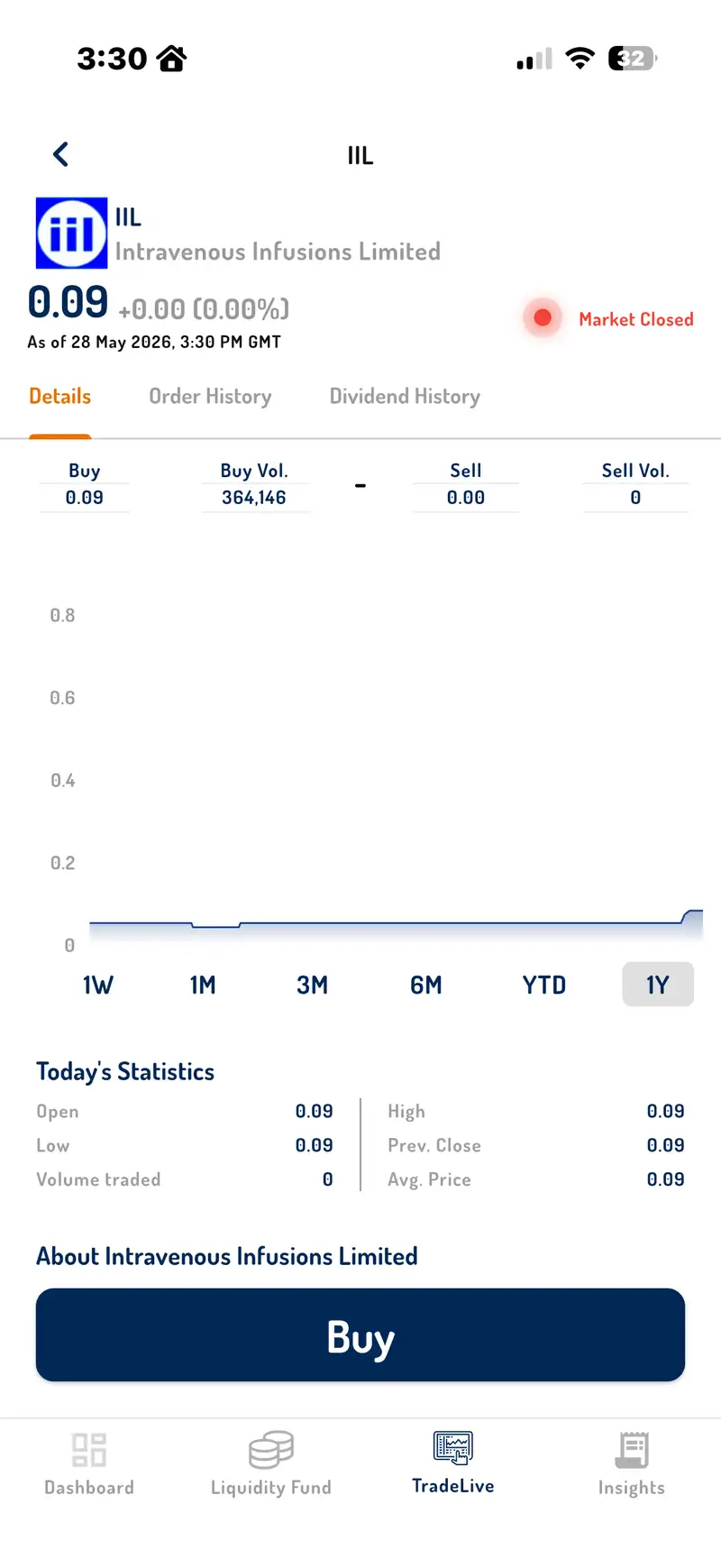Screen dimensions: 721x1568
Task: Tap the large Buy button
Action: (360, 1335)
